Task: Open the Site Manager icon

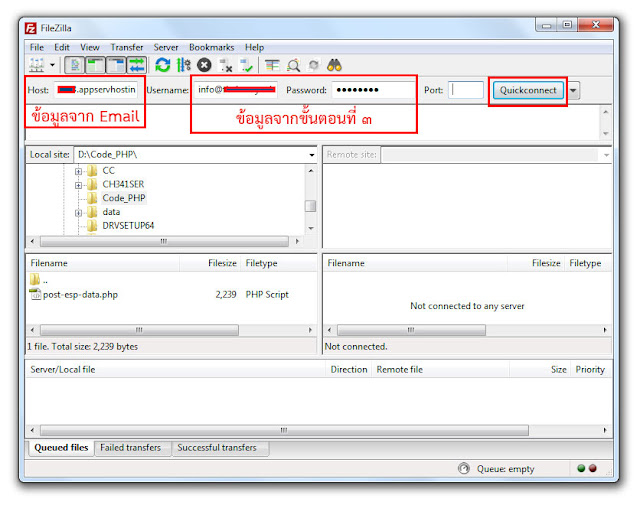Action: coord(37,65)
